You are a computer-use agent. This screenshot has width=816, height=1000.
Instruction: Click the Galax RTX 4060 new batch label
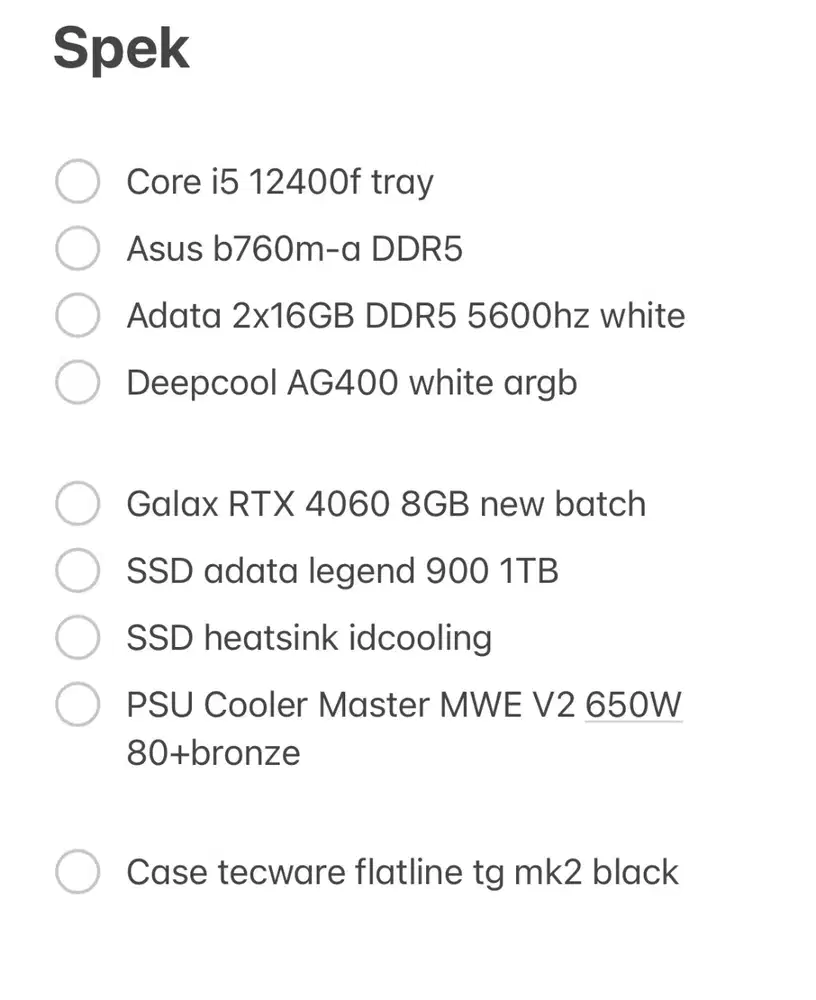tap(385, 504)
